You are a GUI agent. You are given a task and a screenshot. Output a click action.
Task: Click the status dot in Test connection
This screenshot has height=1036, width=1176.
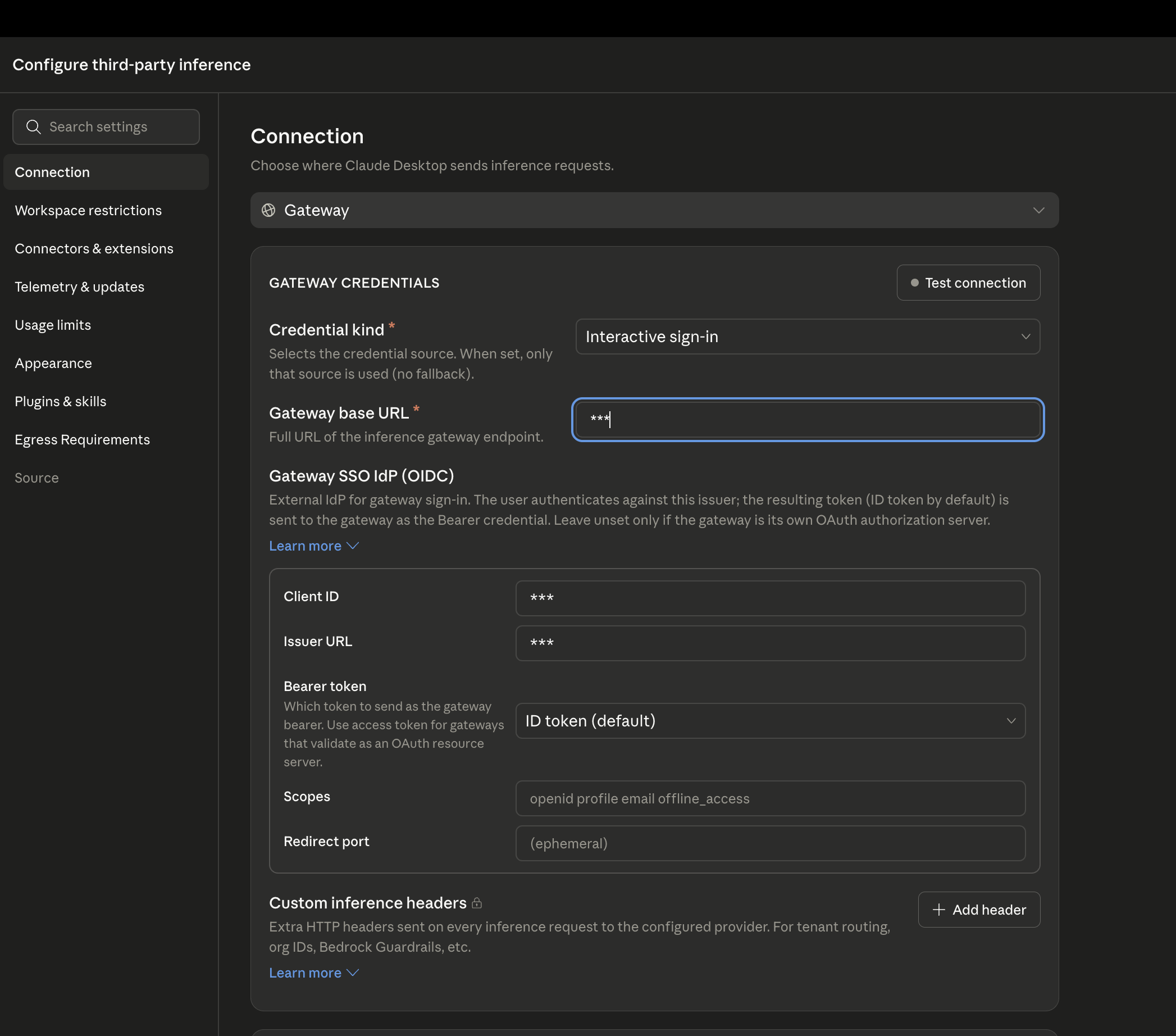click(x=914, y=283)
